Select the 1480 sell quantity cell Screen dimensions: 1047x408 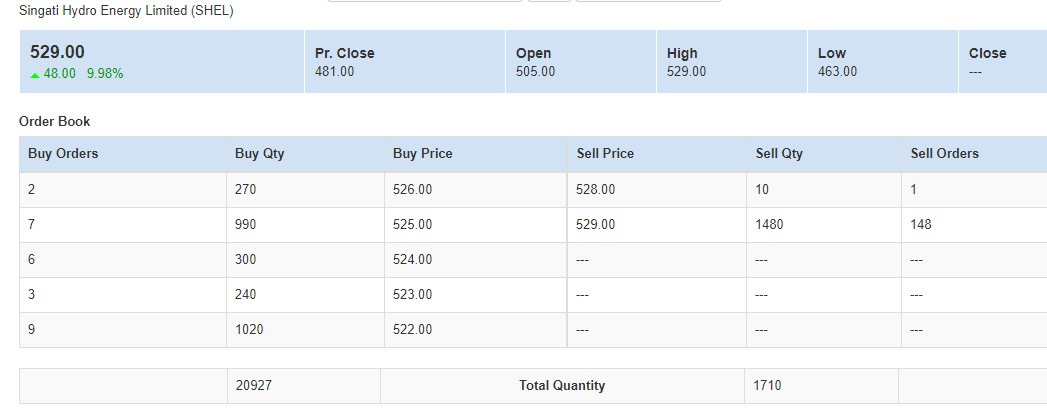769,224
